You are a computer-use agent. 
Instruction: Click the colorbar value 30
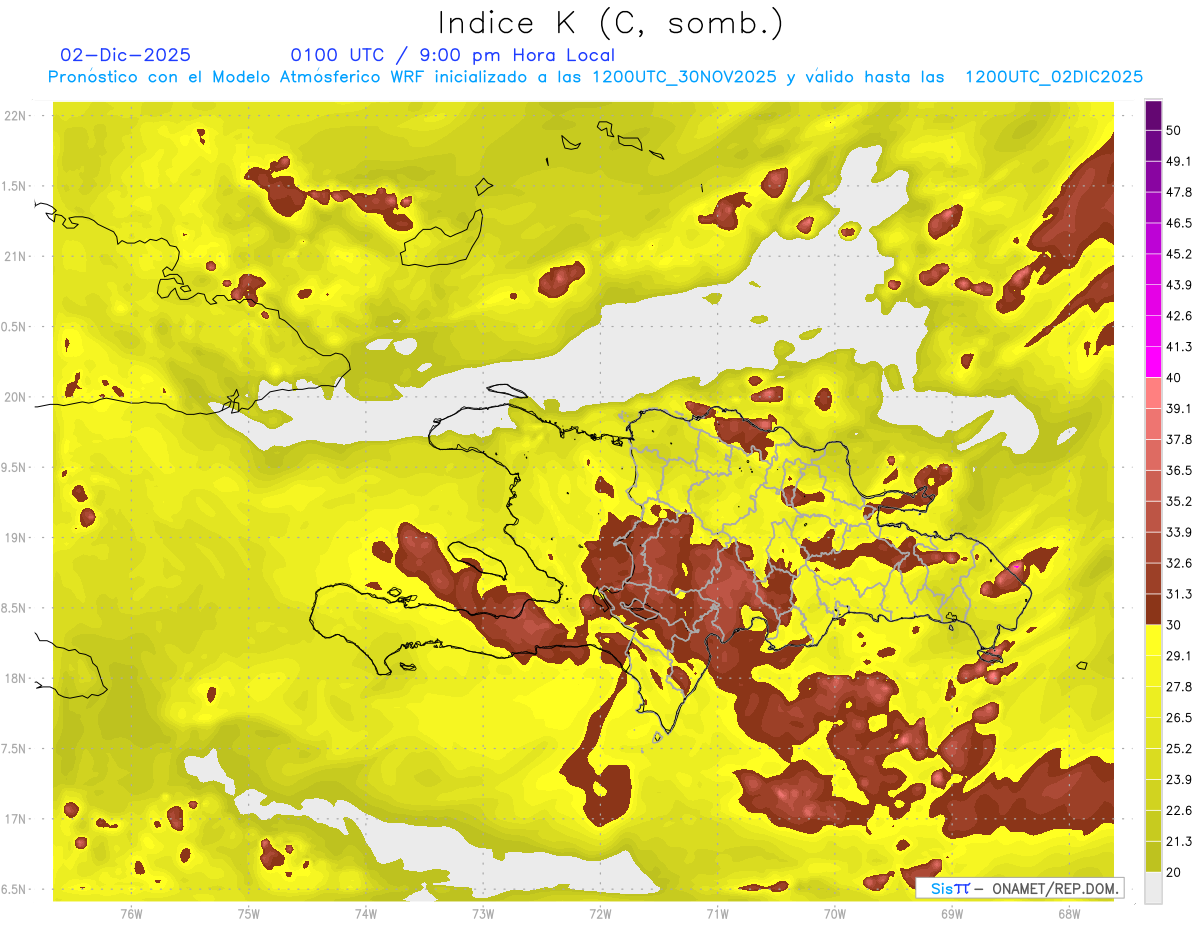click(x=1174, y=625)
